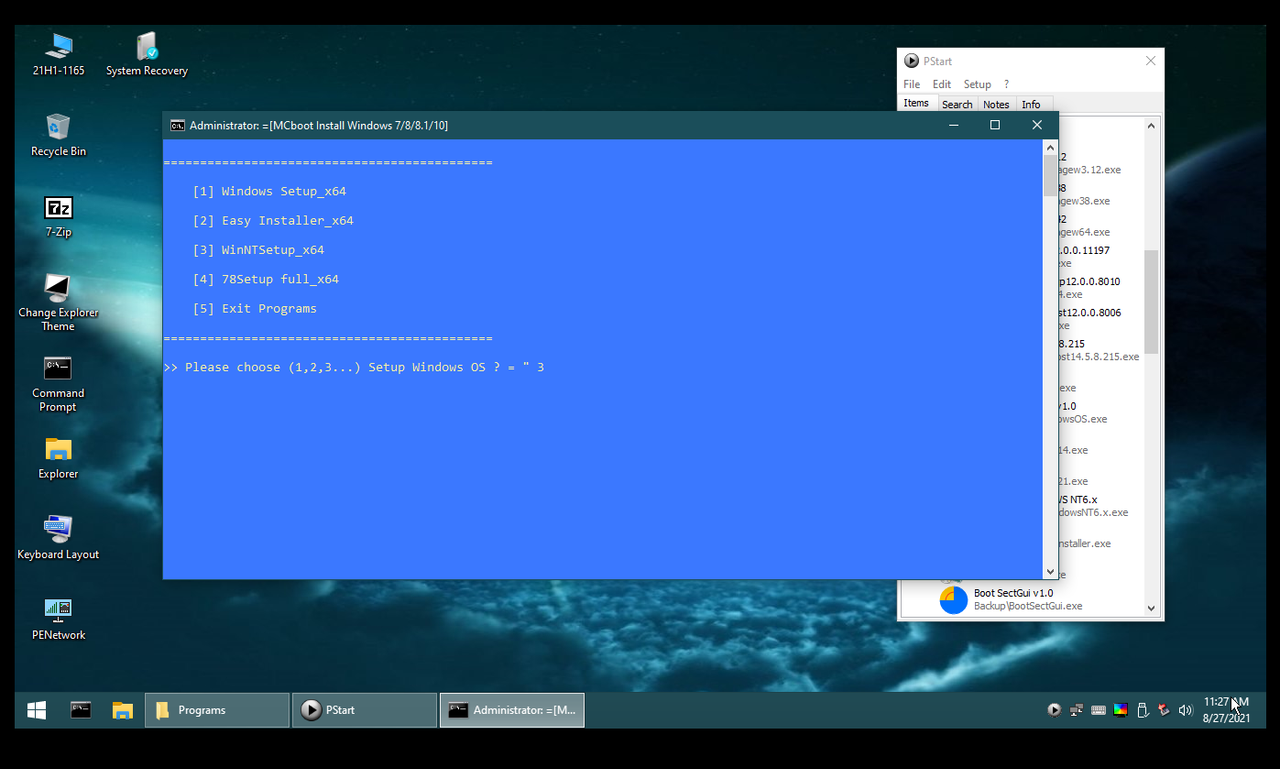Click the console window scrollbar thumb
Viewport: 1280px width, 769px height.
pos(1051,175)
